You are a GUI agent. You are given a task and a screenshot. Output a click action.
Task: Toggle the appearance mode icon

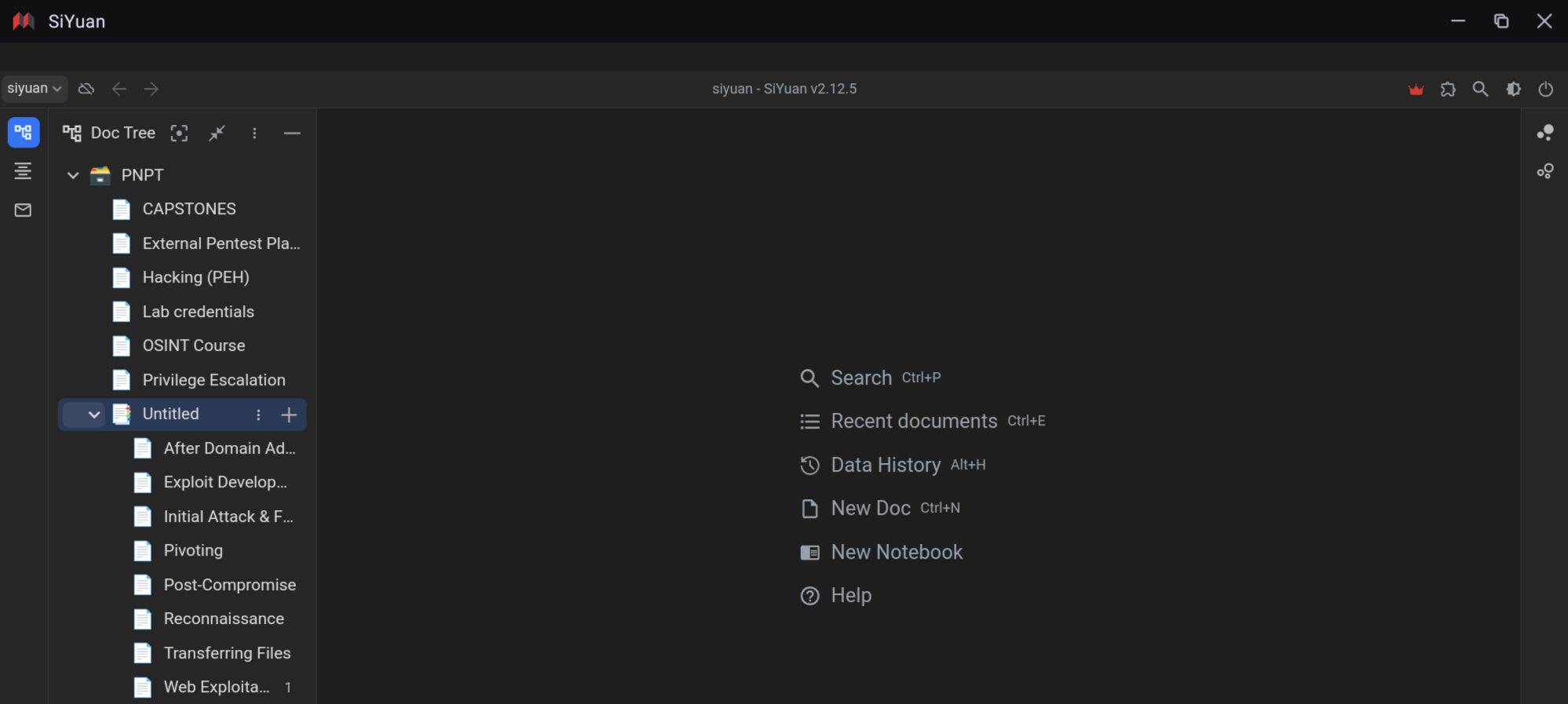[1513, 89]
